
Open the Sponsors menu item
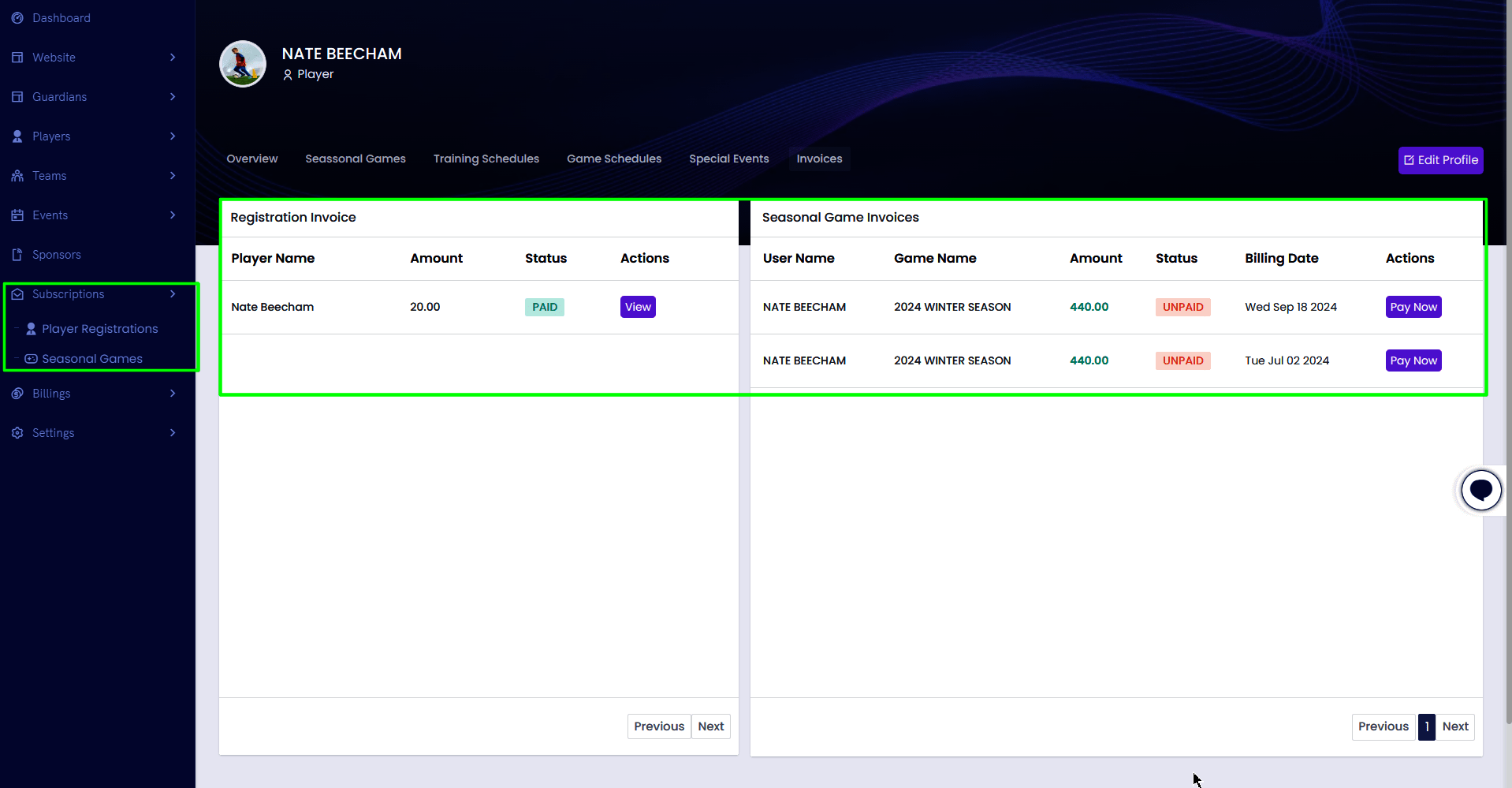click(x=57, y=255)
